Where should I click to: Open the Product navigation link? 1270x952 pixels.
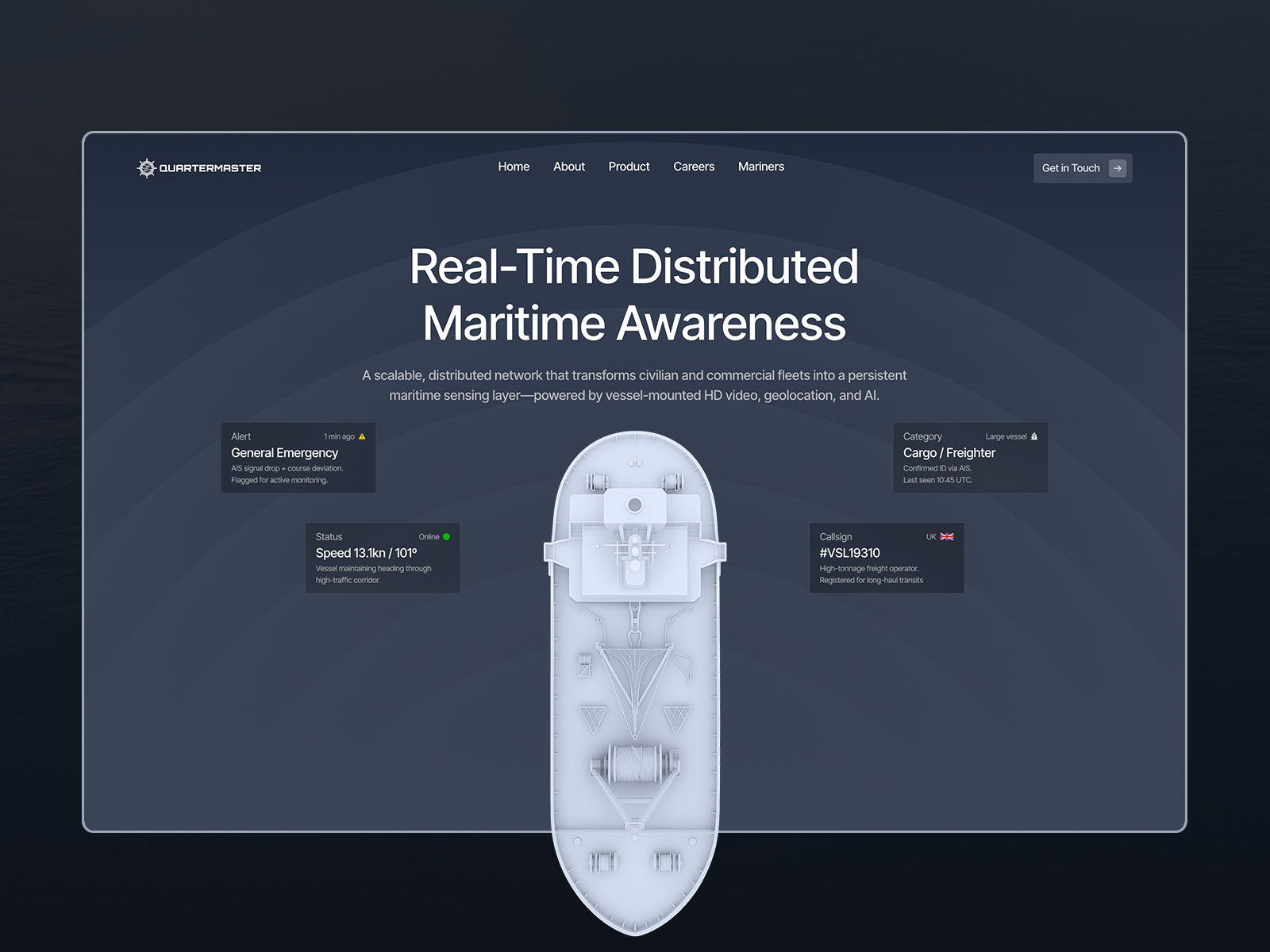point(629,167)
